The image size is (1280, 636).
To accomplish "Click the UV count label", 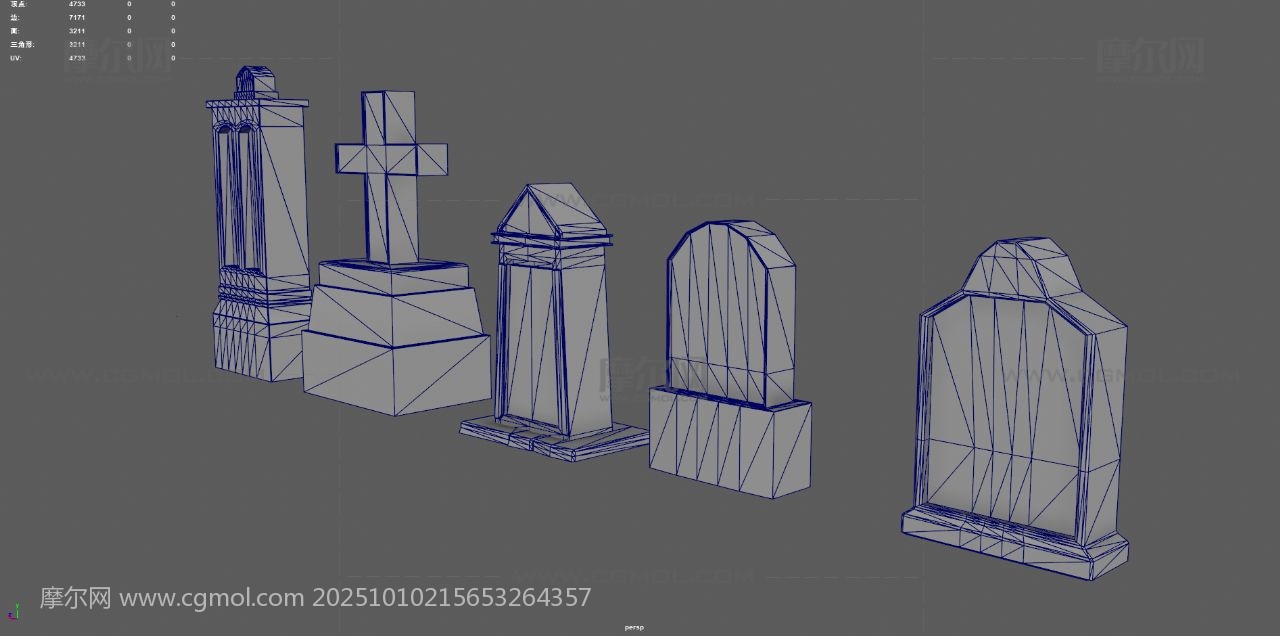I will (x=16, y=58).
